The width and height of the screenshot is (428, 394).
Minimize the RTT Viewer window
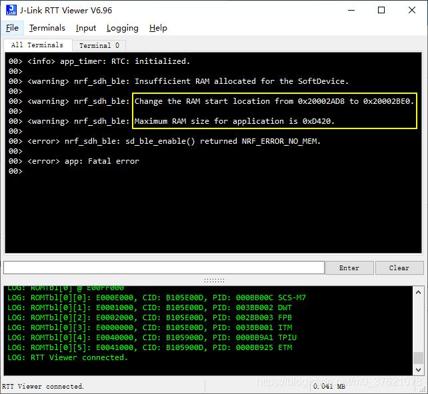351,10
